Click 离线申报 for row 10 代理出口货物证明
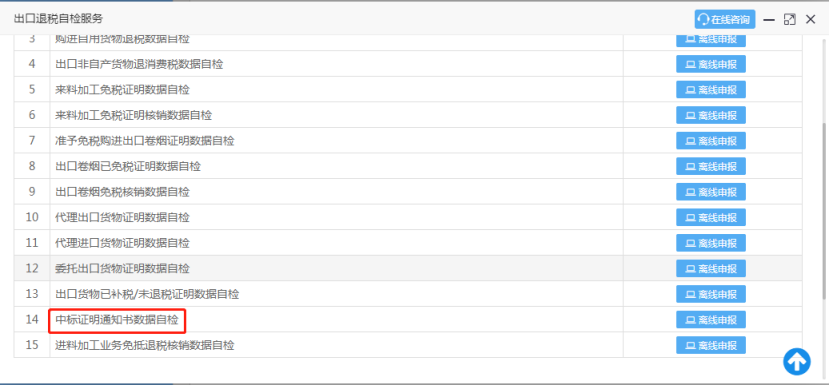This screenshot has height=386, width=830. [x=711, y=217]
